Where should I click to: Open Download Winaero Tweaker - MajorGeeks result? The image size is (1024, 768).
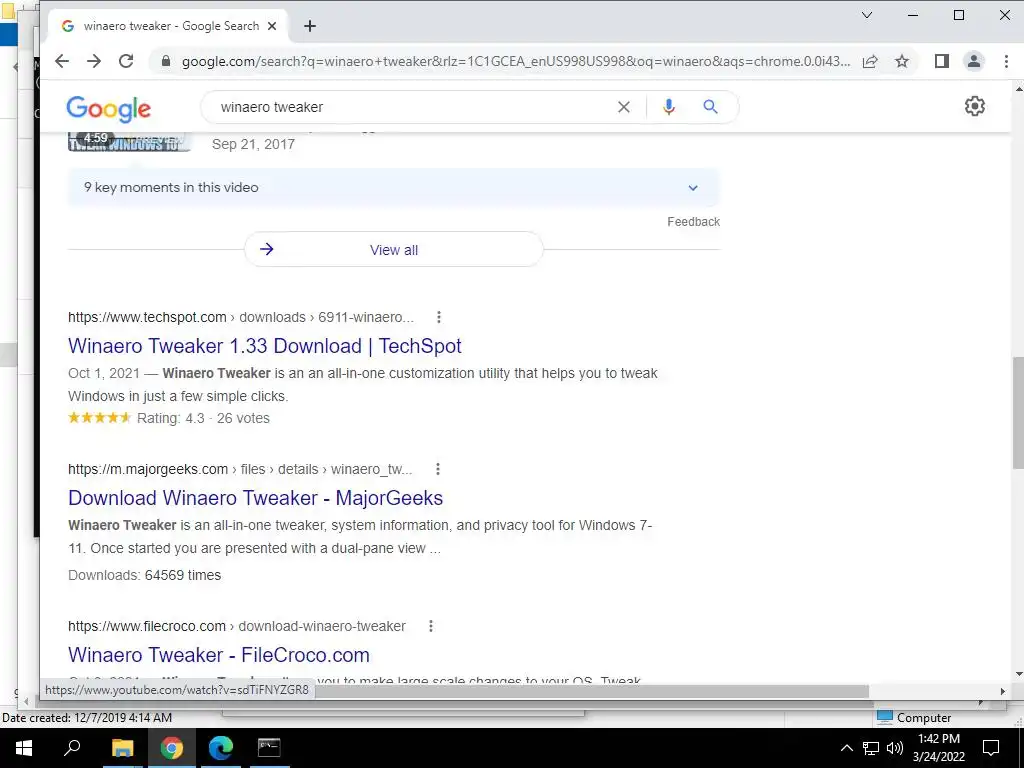(x=255, y=498)
